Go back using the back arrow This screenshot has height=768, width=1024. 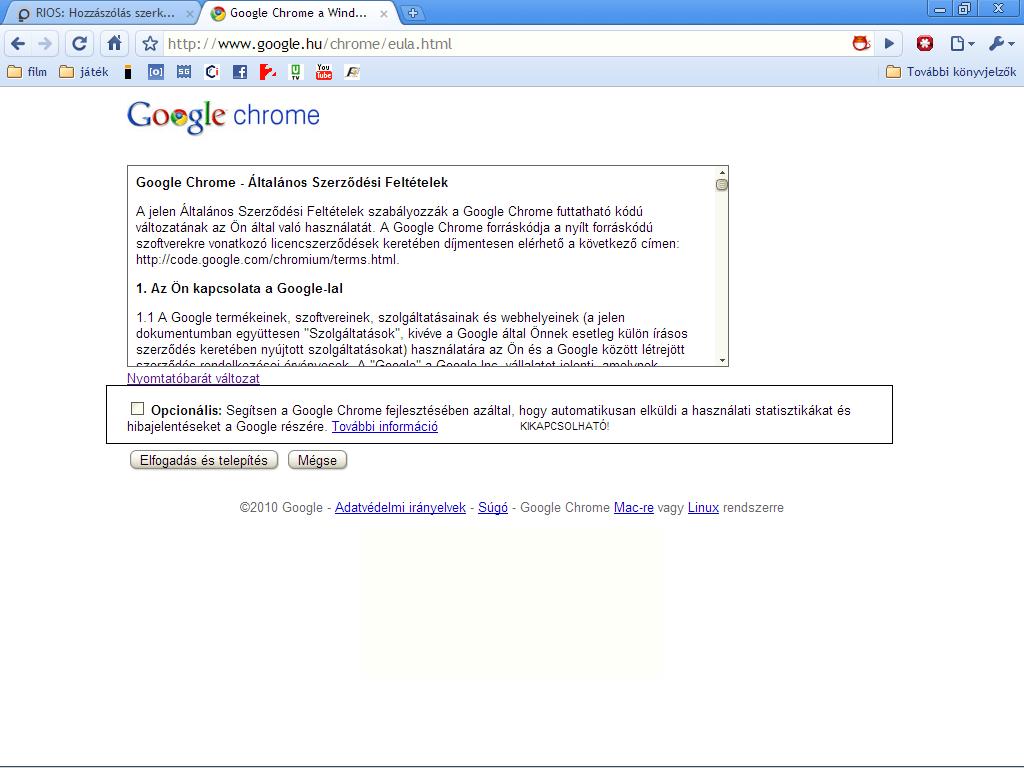(18, 44)
